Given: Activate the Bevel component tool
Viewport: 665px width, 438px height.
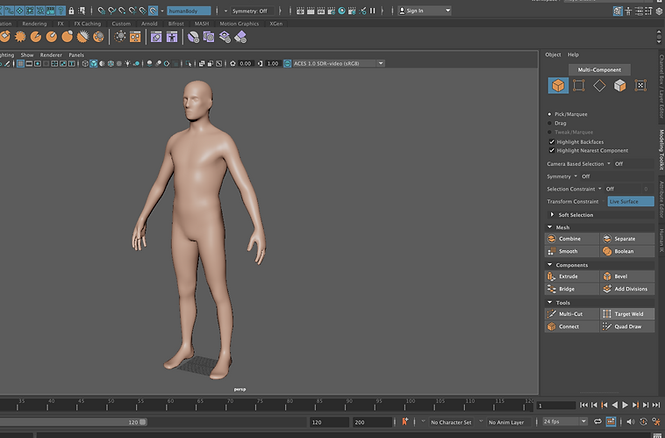Looking at the screenshot, I should (x=627, y=276).
